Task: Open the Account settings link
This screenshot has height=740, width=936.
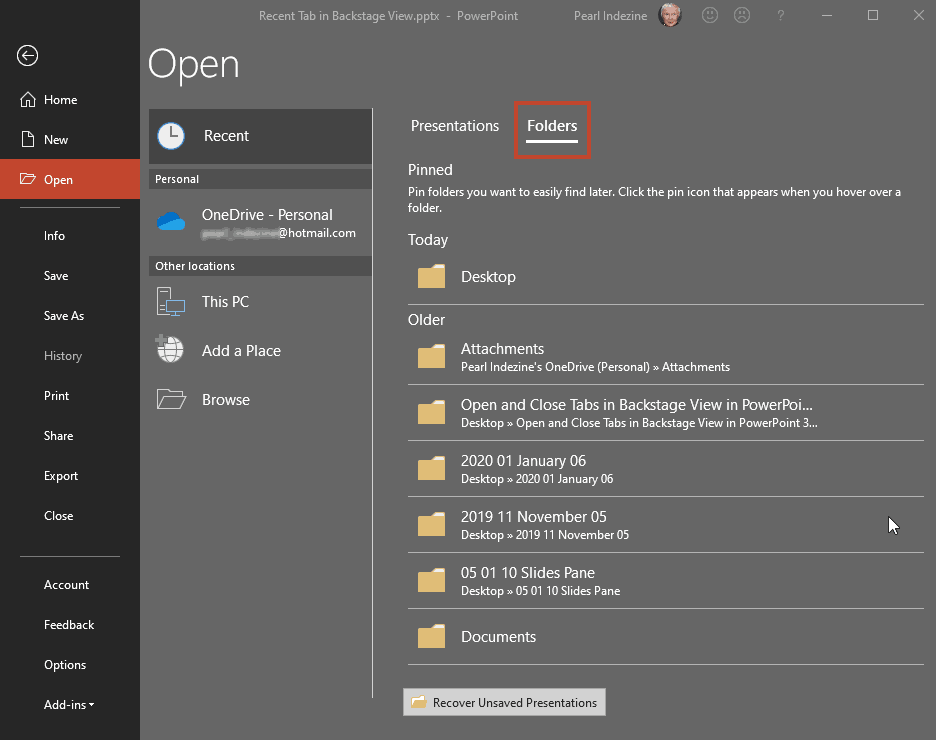Action: (x=66, y=584)
